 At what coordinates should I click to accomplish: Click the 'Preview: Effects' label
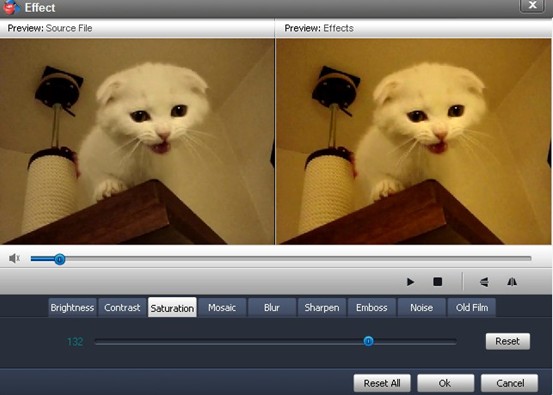click(x=319, y=28)
